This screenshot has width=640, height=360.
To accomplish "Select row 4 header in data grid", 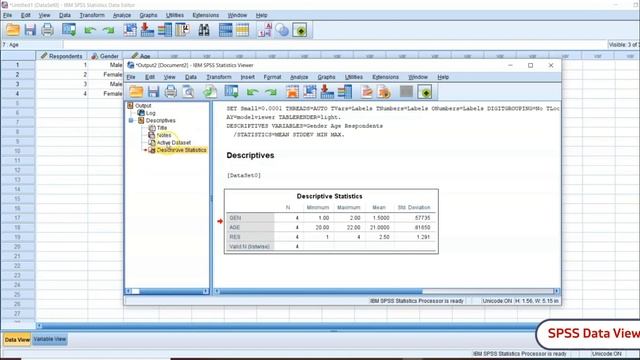I will pos(18,93).
